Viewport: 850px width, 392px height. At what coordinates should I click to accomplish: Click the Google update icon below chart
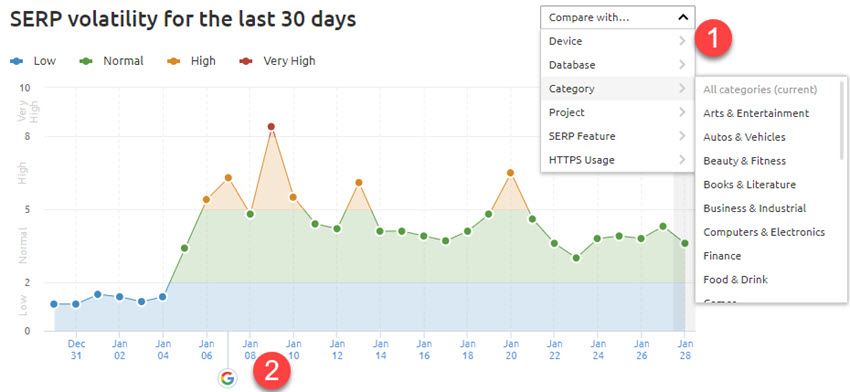click(228, 378)
